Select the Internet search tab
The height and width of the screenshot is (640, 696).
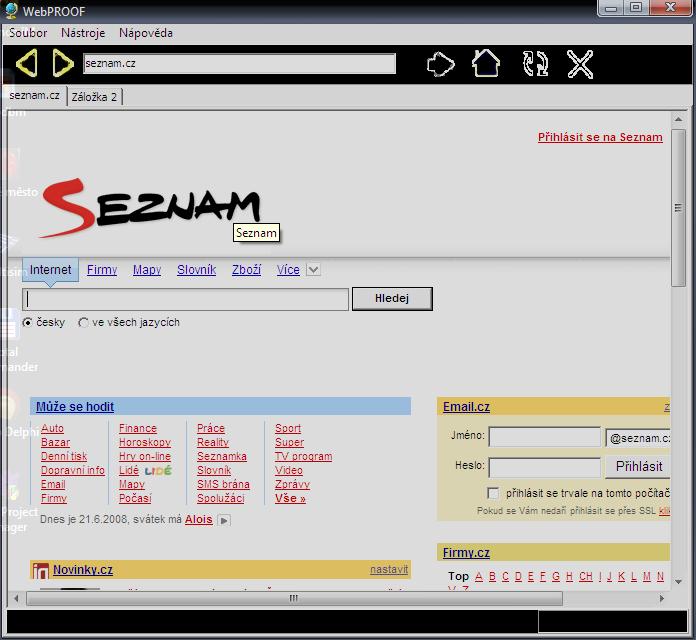(51, 269)
